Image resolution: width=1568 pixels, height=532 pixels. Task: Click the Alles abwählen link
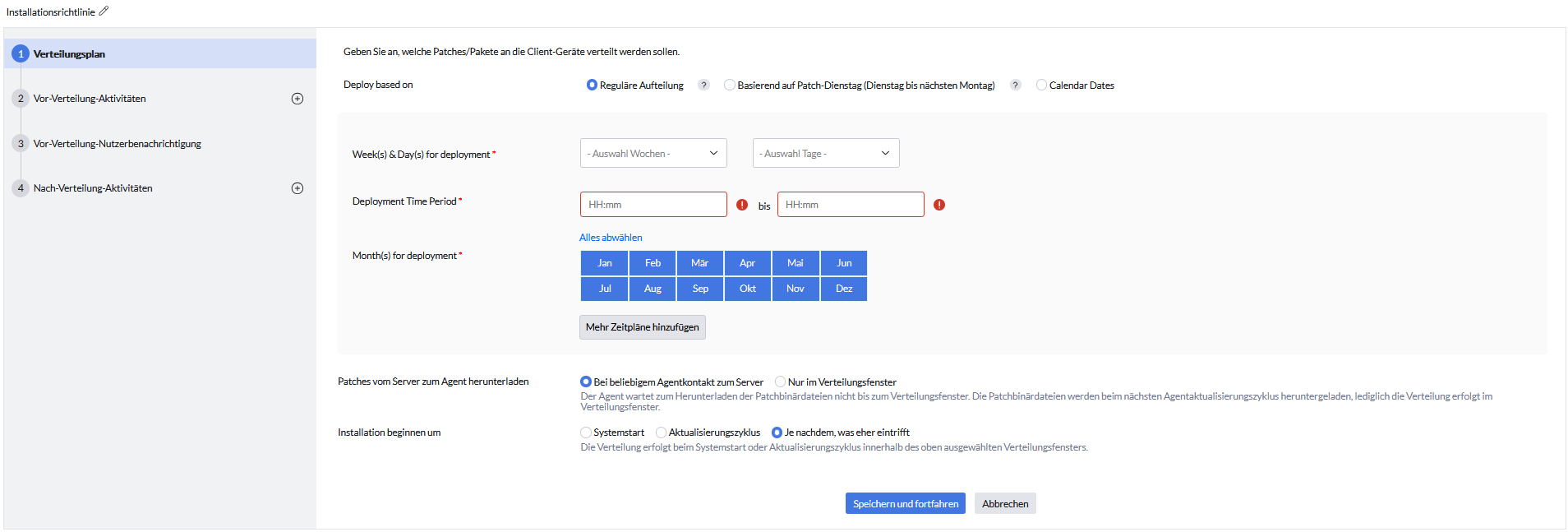(611, 238)
